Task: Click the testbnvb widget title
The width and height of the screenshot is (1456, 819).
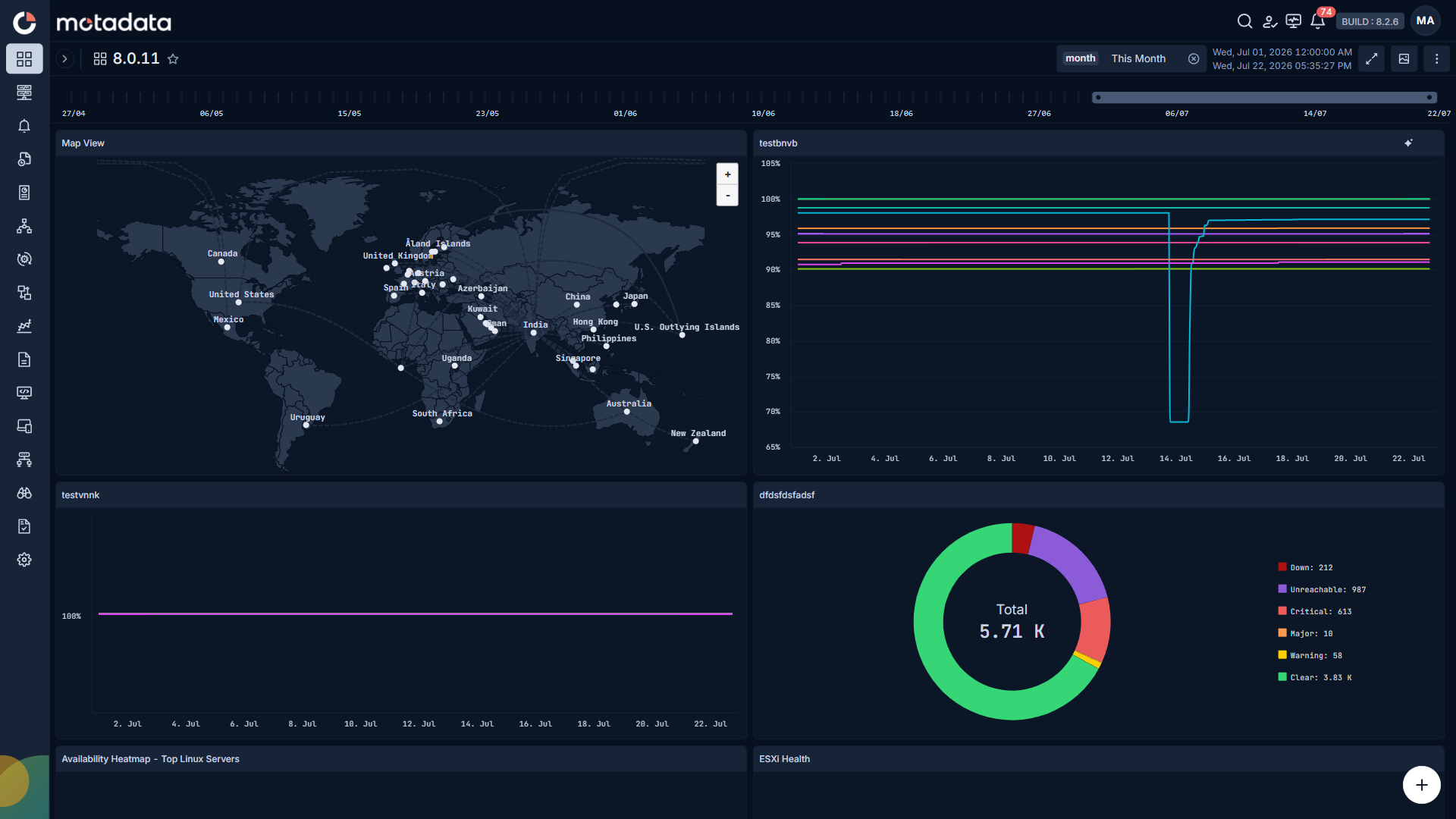Action: click(x=778, y=143)
